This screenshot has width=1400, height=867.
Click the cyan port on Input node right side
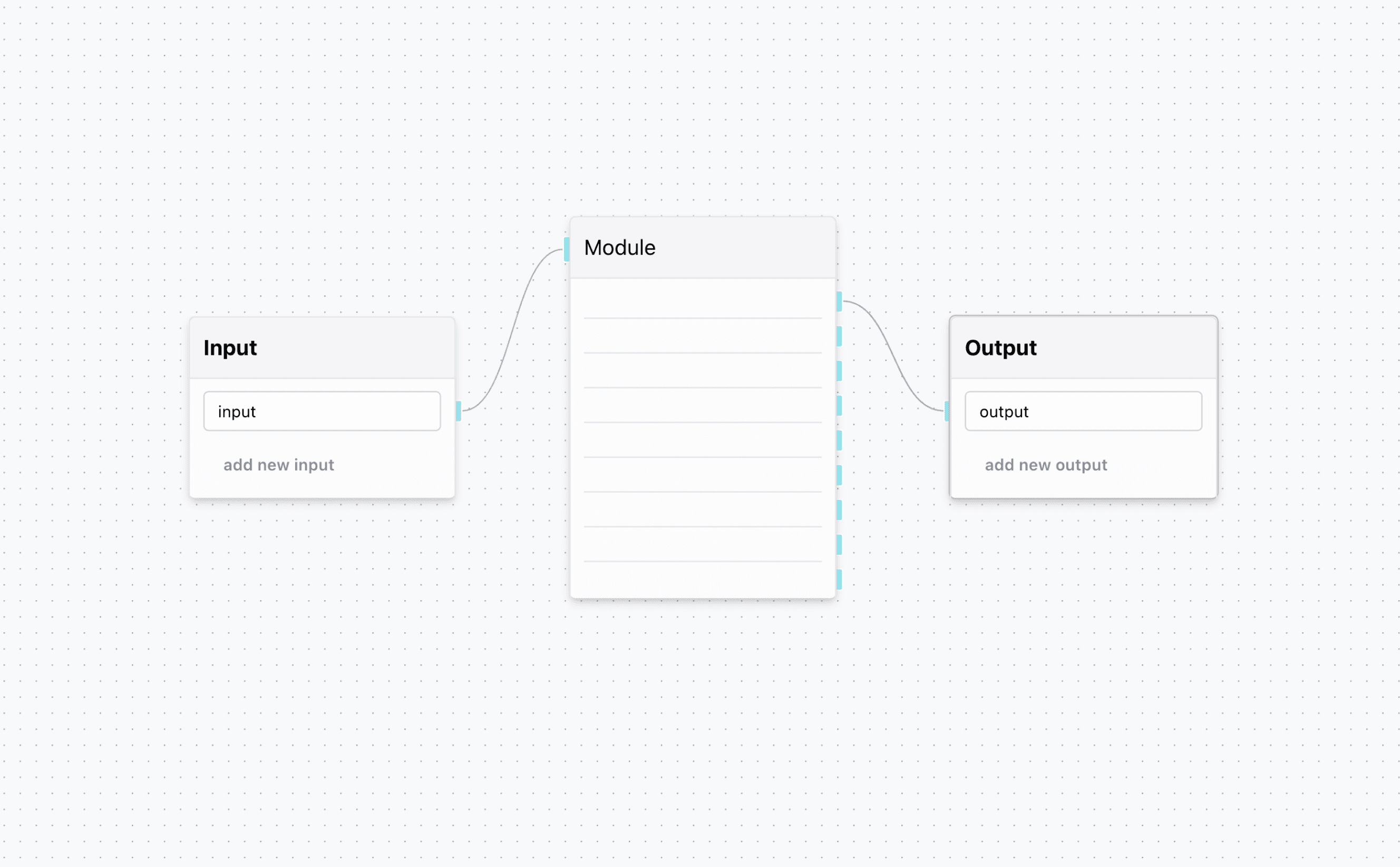[458, 411]
